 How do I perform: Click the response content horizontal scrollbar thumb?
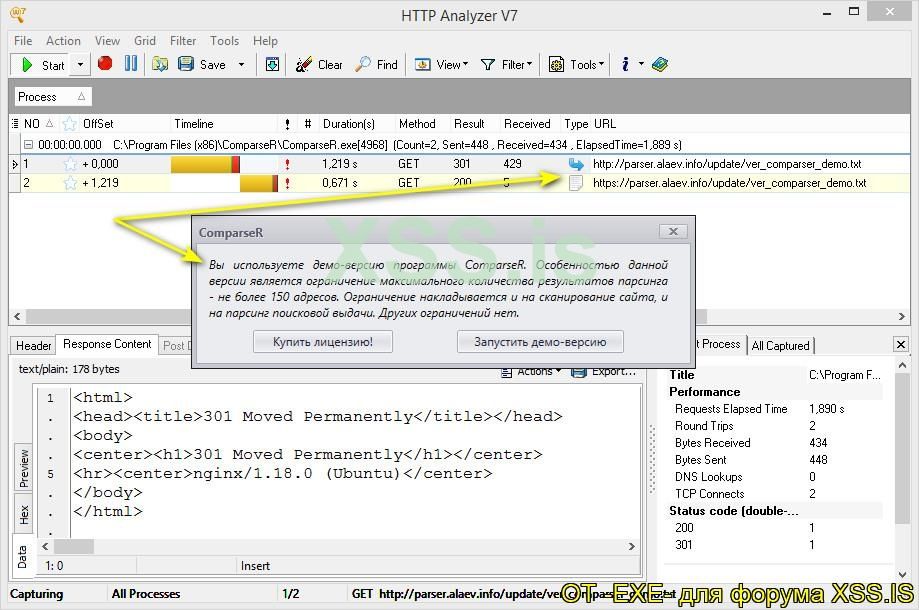(73, 546)
